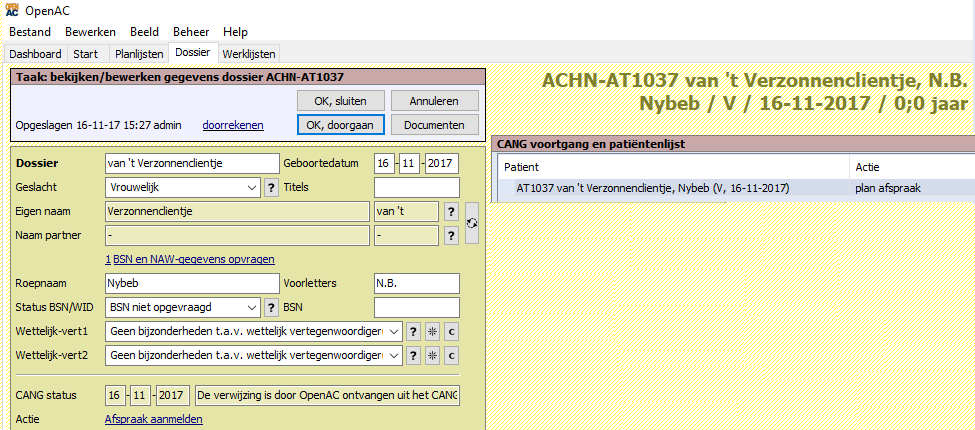
Task: Click the 'c' icon on Wettelijk-vert1 row
Action: pos(451,331)
